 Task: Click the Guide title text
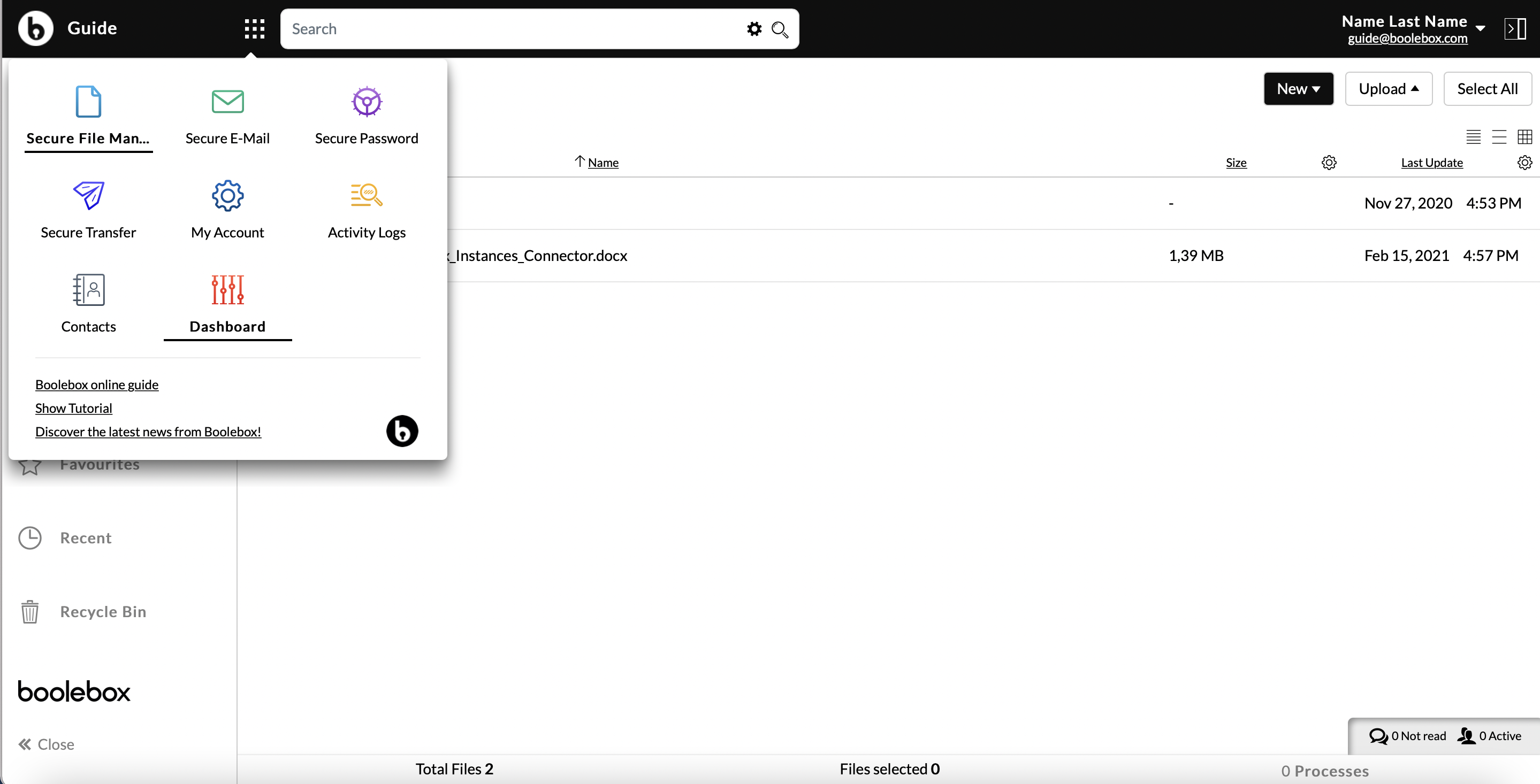[92, 28]
